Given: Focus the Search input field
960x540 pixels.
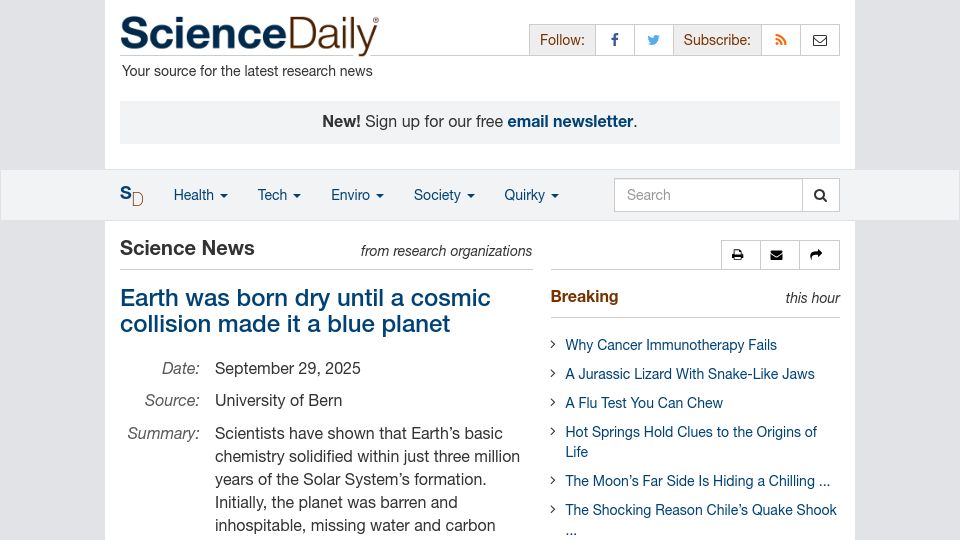Looking at the screenshot, I should (708, 195).
